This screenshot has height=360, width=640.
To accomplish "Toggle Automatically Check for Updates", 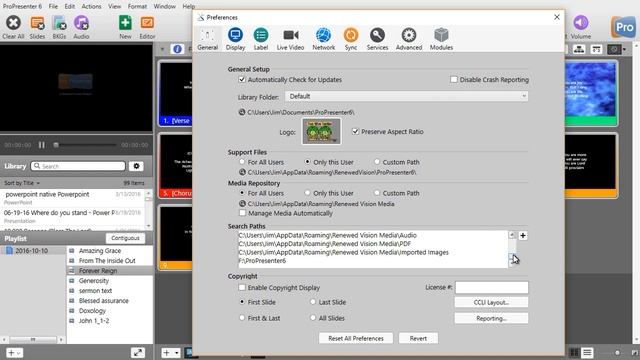I will click(242, 80).
